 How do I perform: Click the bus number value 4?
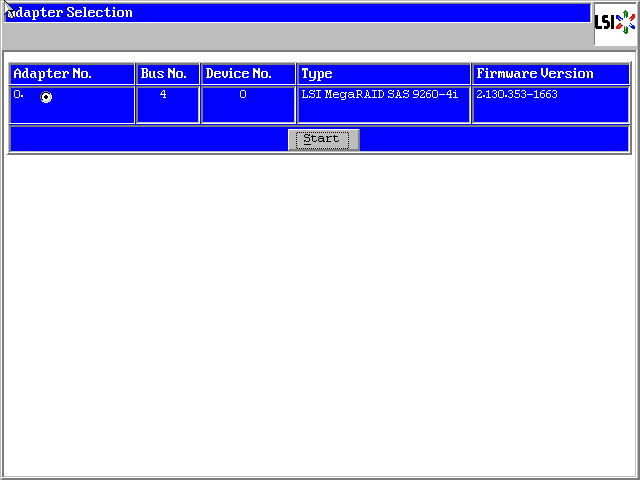(x=163, y=94)
